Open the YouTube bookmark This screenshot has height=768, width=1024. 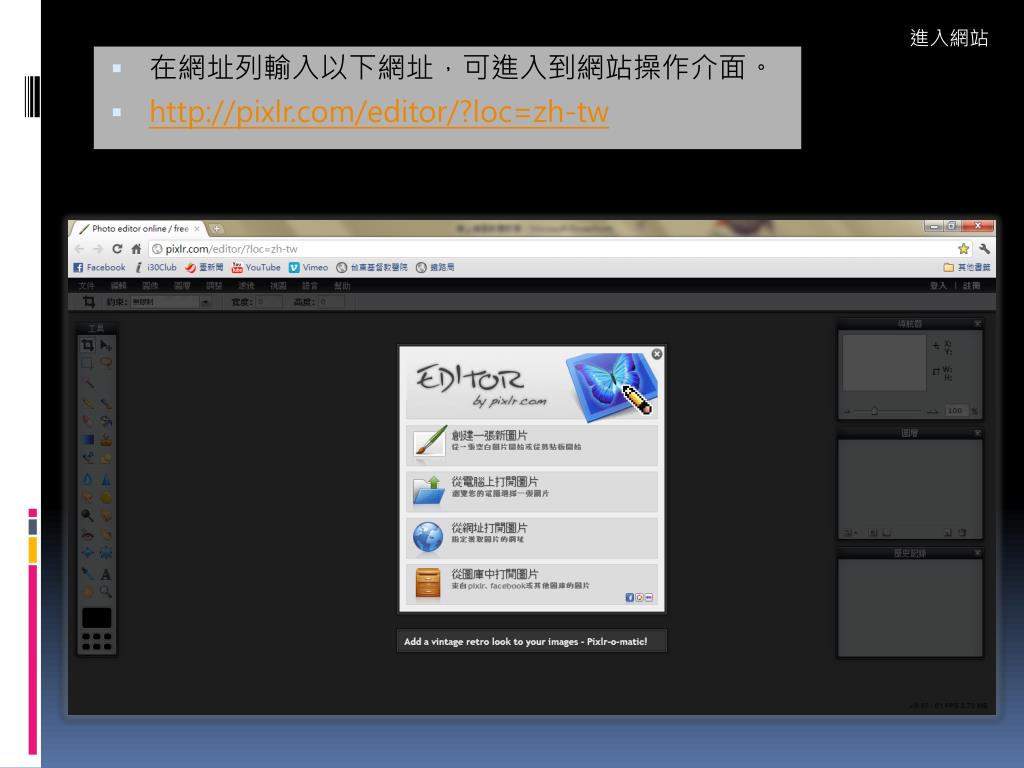coord(256,267)
